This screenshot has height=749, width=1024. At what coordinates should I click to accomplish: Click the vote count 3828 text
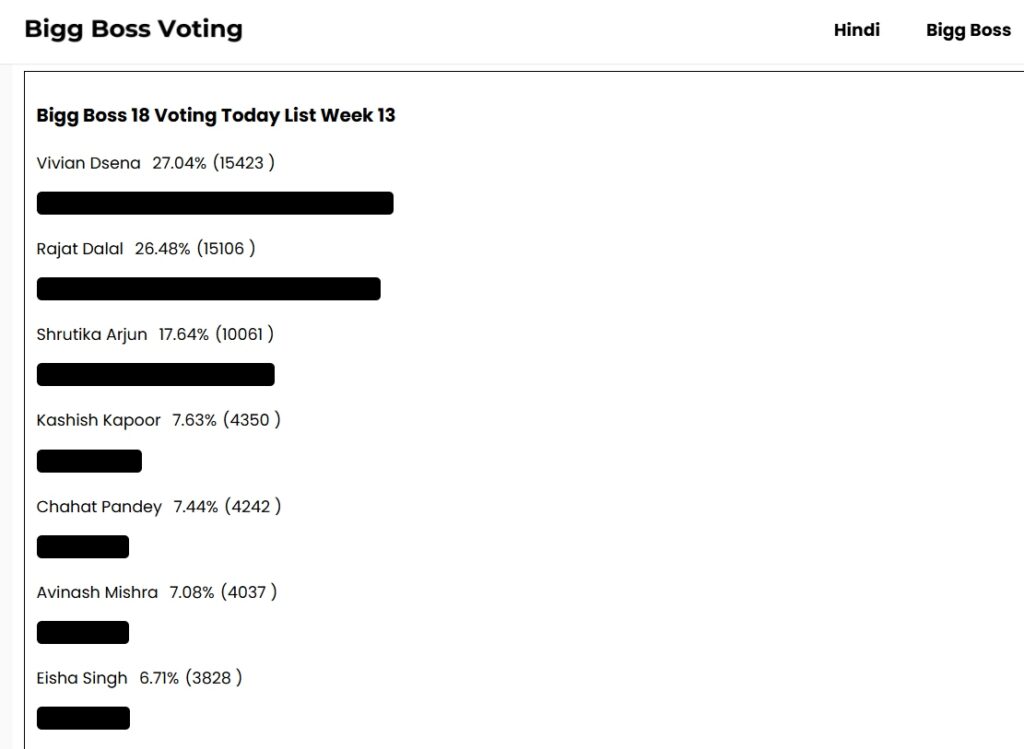(212, 678)
